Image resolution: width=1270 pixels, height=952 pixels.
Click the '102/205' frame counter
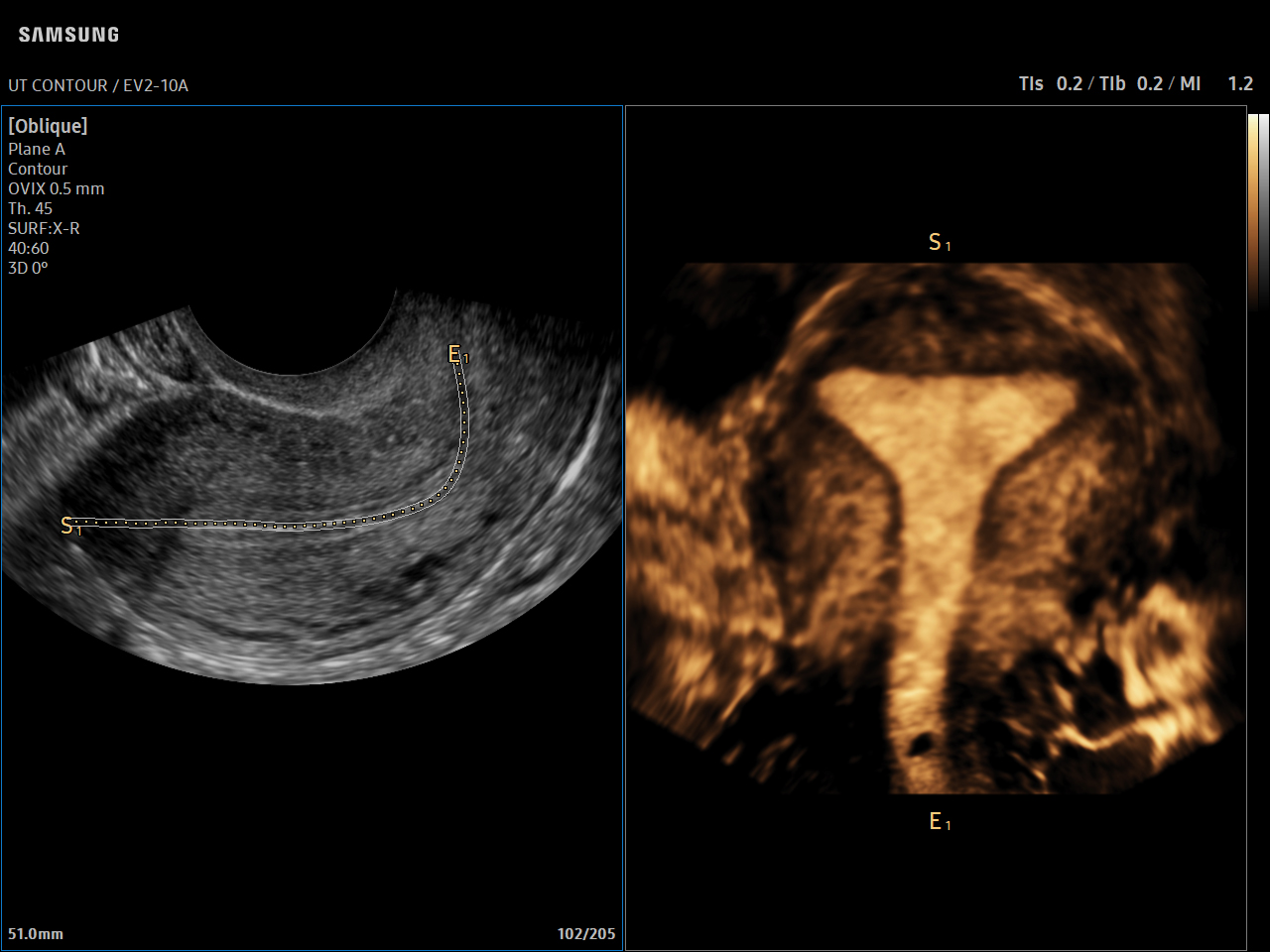coord(586,934)
